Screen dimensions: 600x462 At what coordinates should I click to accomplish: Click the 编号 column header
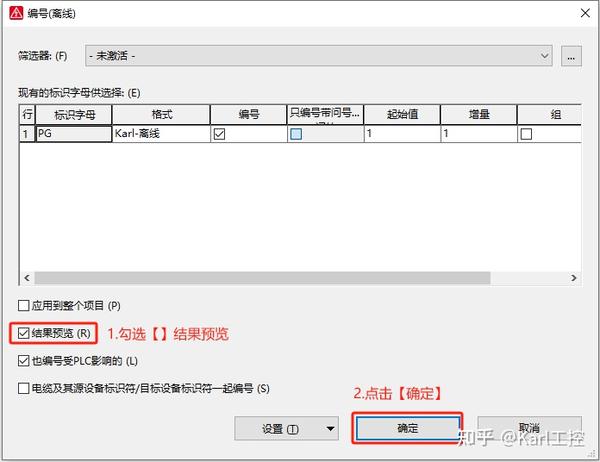pos(249,114)
